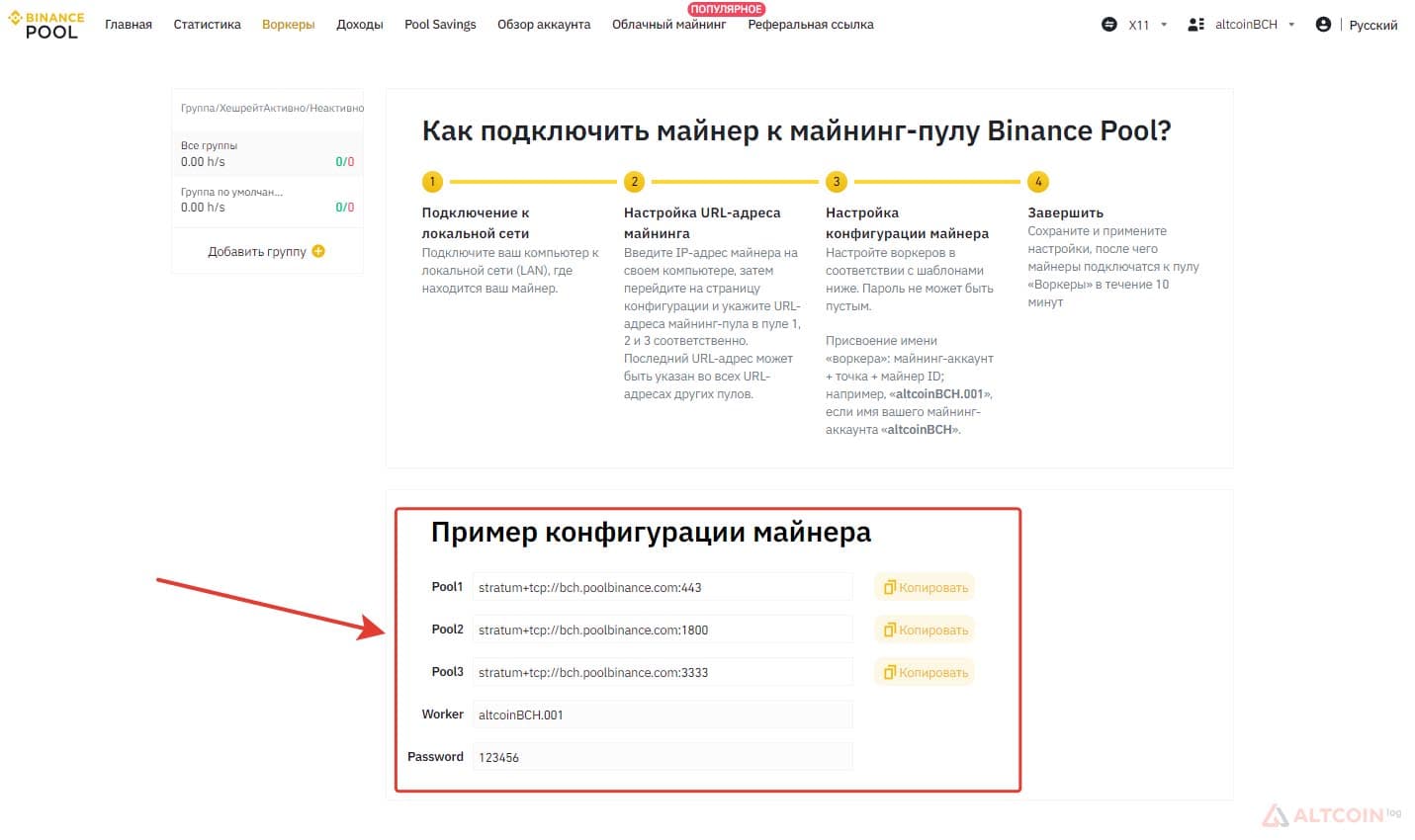The image size is (1415, 840).
Task: Click the ПОПУЛЯРНОЕ badge
Action: 727,9
